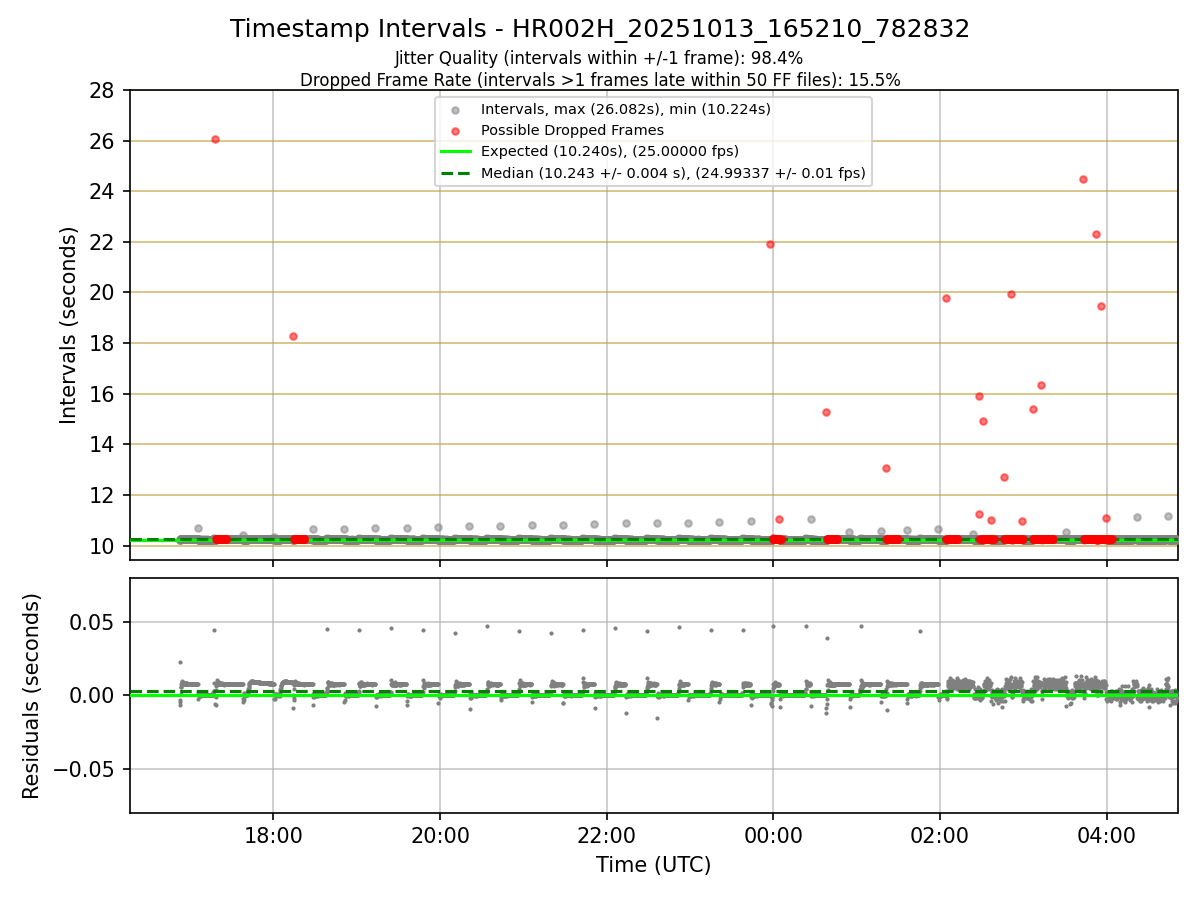This screenshot has height=900, width=1200.
Task: Click the red dropped-frame point near 16.3 seconds
Action: coord(1041,385)
